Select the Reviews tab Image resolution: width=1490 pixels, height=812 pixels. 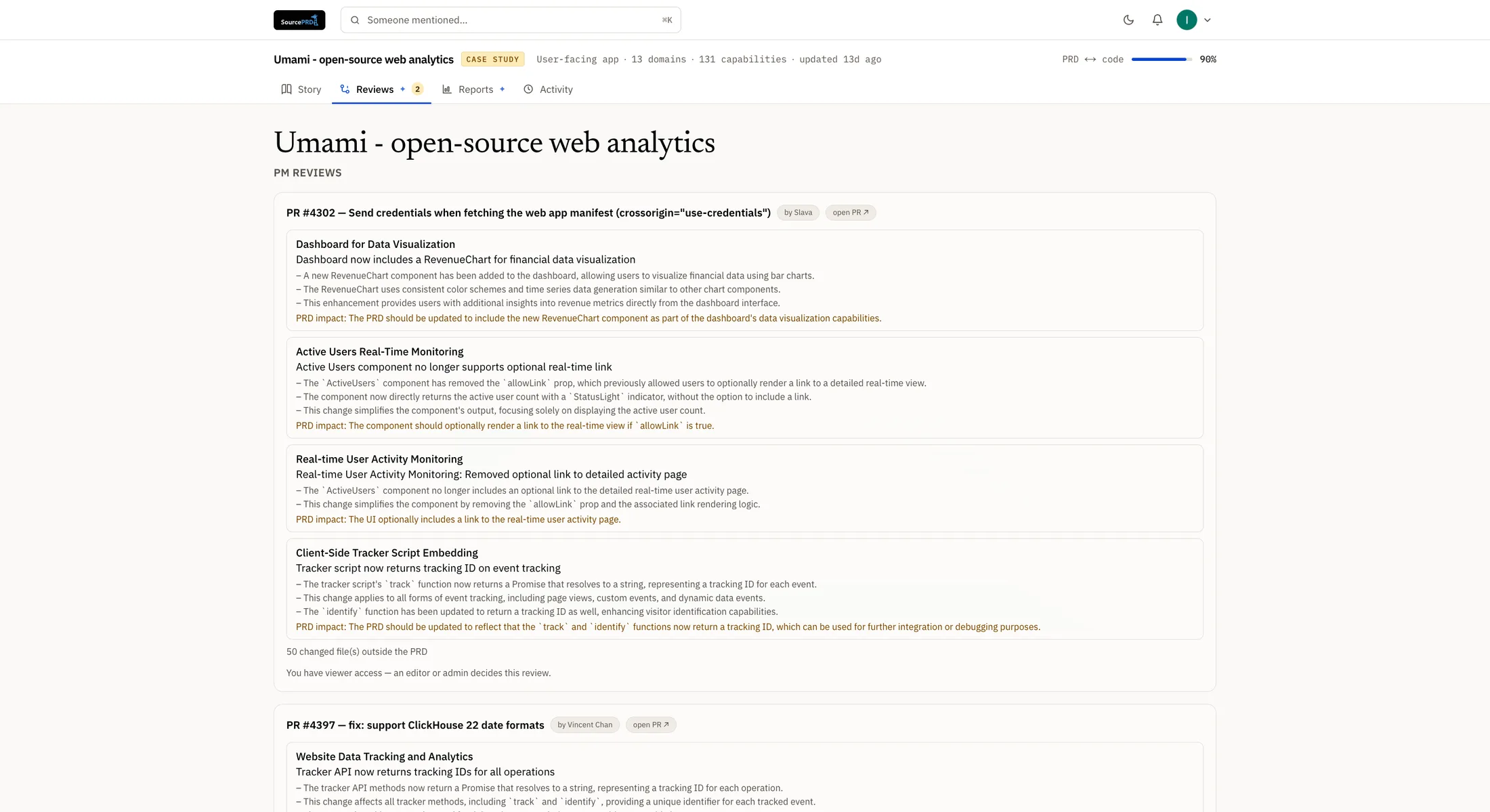pyautogui.click(x=381, y=89)
